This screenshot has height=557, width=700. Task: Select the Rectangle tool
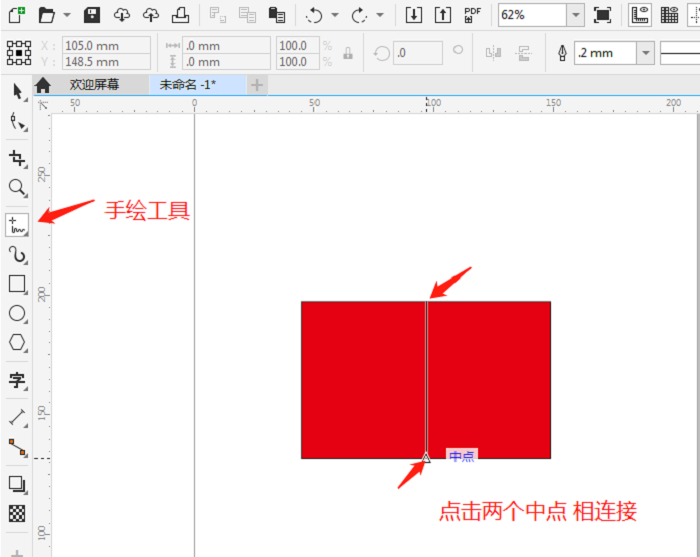point(17,284)
